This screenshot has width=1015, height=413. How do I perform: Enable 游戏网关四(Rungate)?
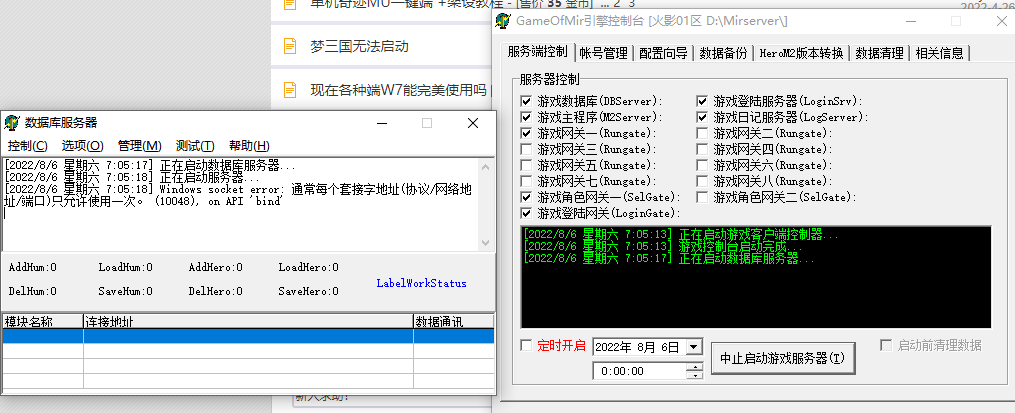[702, 149]
